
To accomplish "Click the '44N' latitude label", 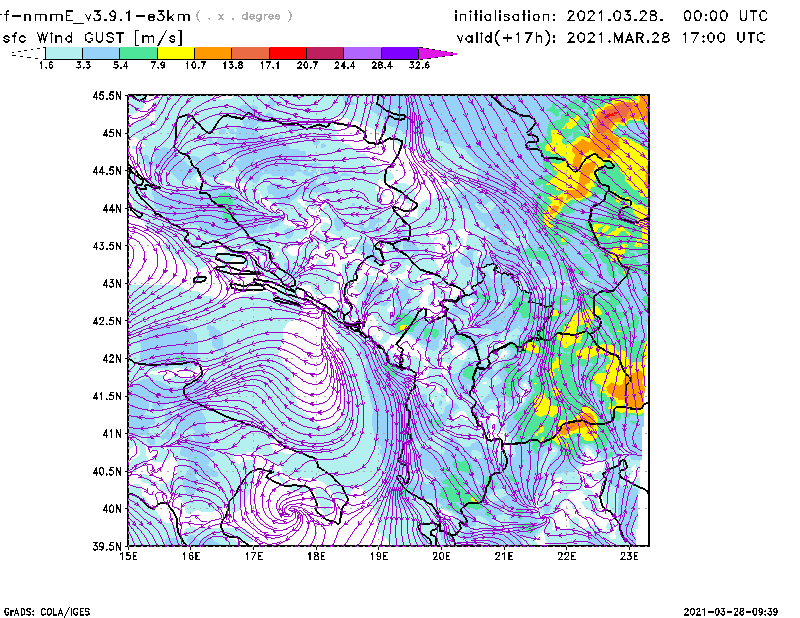I will point(112,208).
